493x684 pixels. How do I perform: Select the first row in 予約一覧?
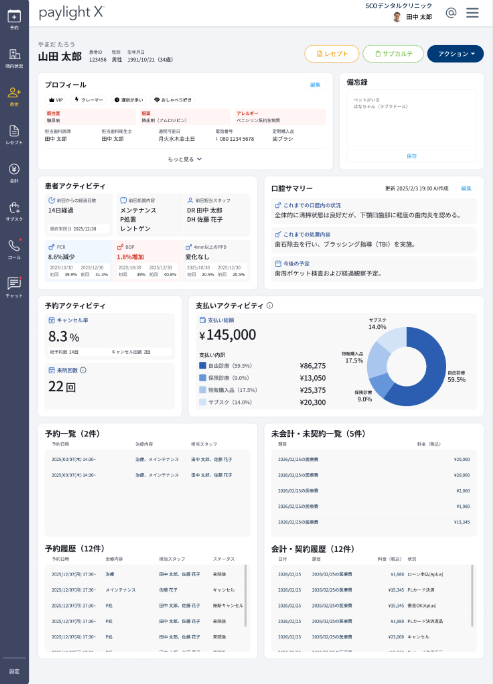tap(147, 459)
